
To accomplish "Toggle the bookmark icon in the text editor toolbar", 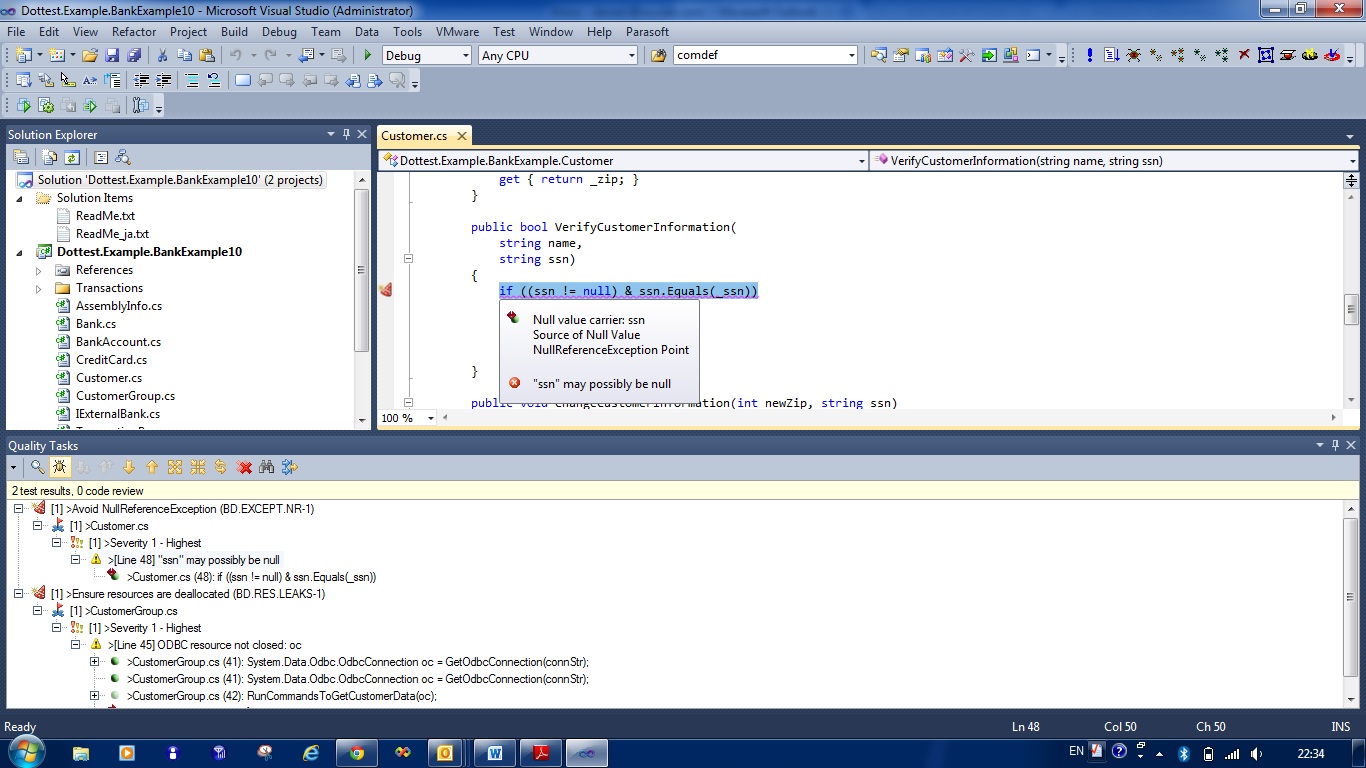I will (x=243, y=81).
